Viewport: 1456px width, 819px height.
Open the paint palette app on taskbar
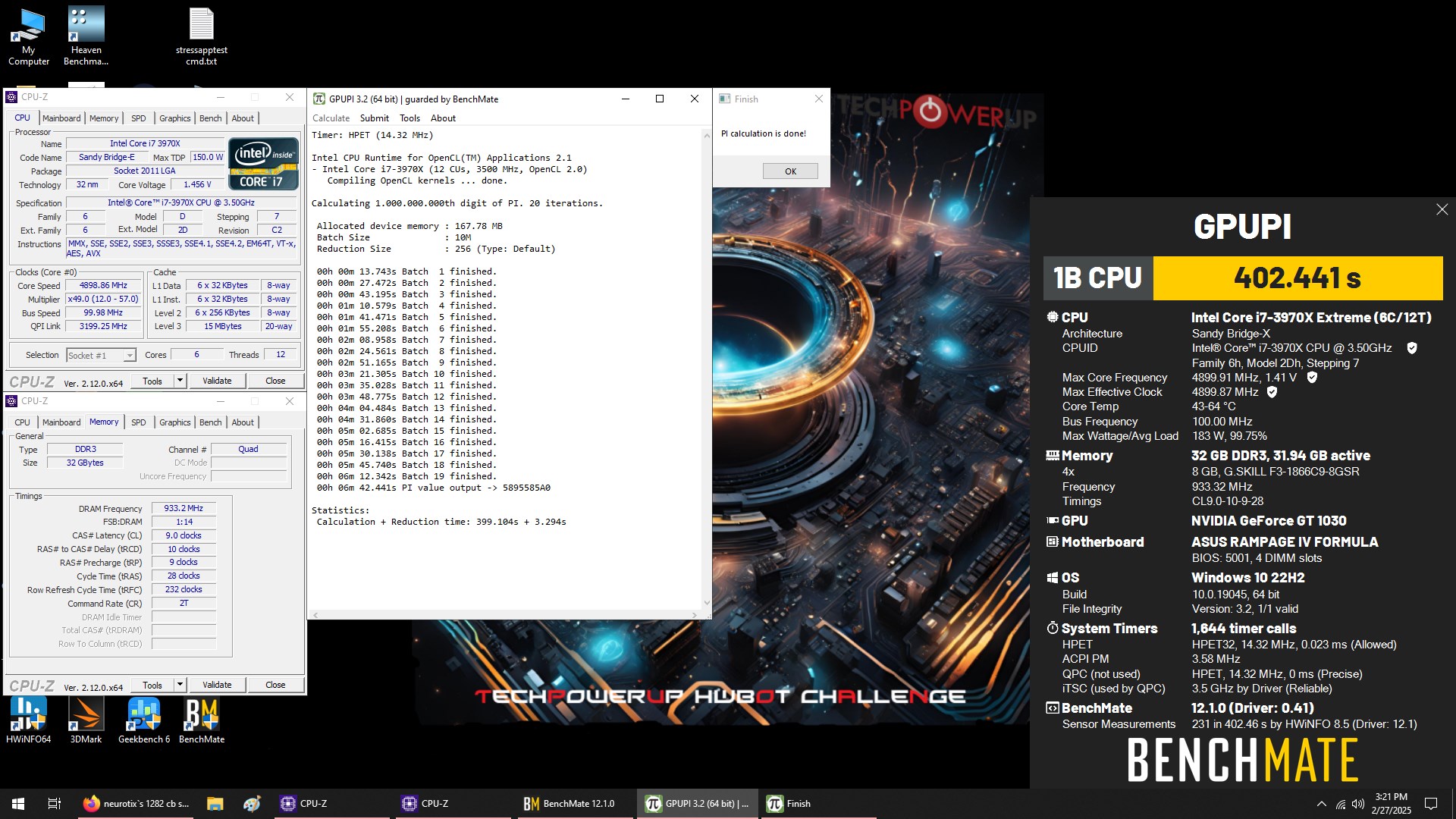click(x=252, y=804)
